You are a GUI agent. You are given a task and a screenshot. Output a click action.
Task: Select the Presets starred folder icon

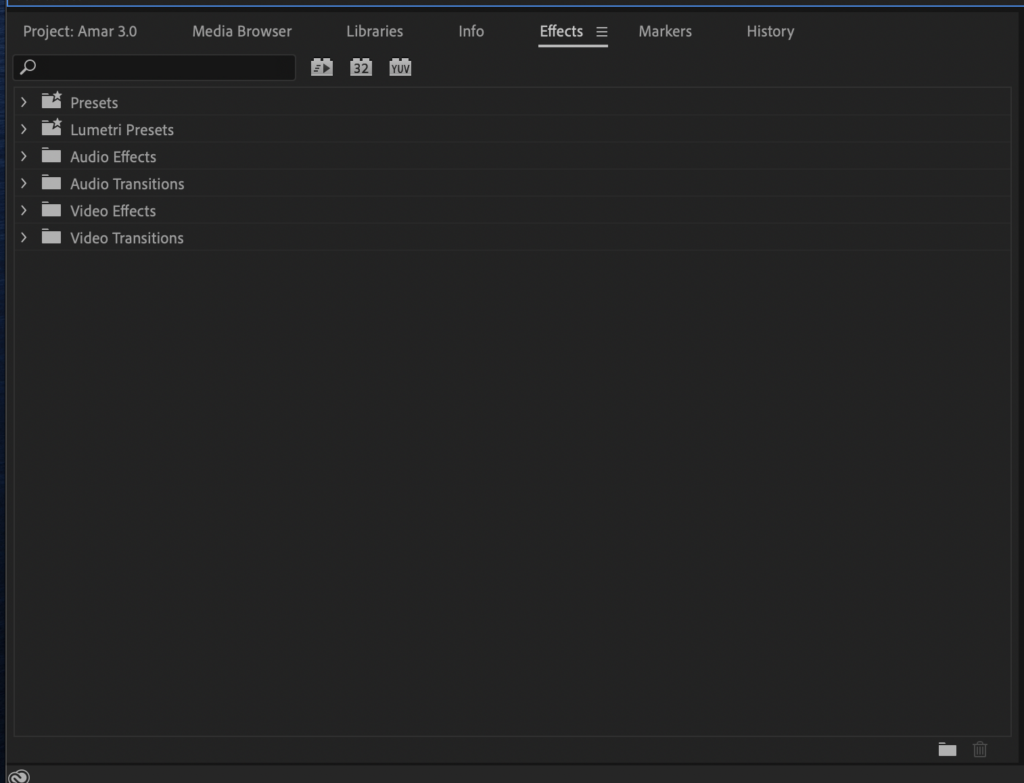pyautogui.click(x=52, y=101)
